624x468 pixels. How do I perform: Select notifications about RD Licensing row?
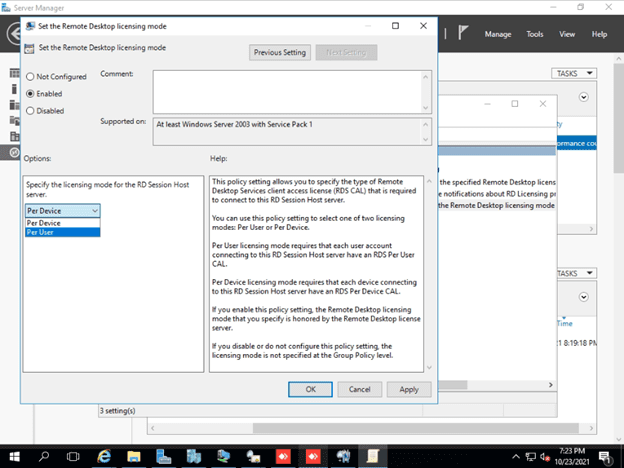tap(497, 194)
